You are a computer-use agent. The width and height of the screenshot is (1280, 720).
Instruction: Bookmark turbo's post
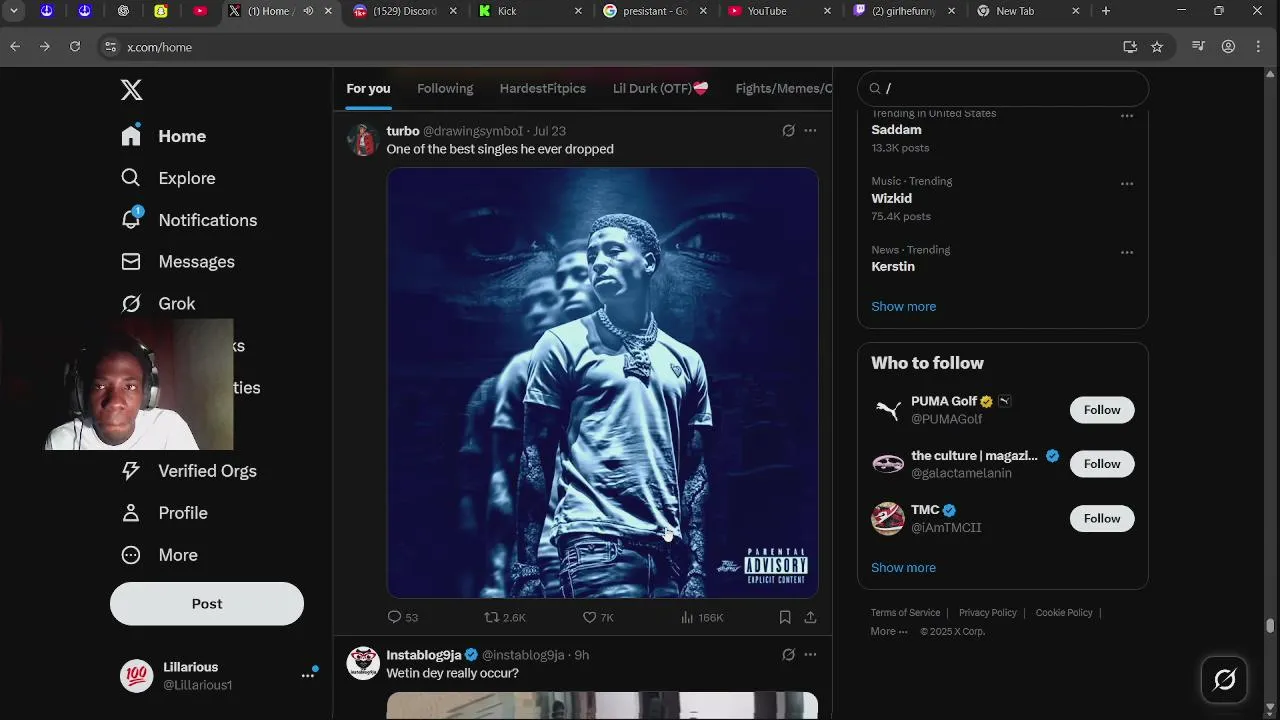[785, 617]
